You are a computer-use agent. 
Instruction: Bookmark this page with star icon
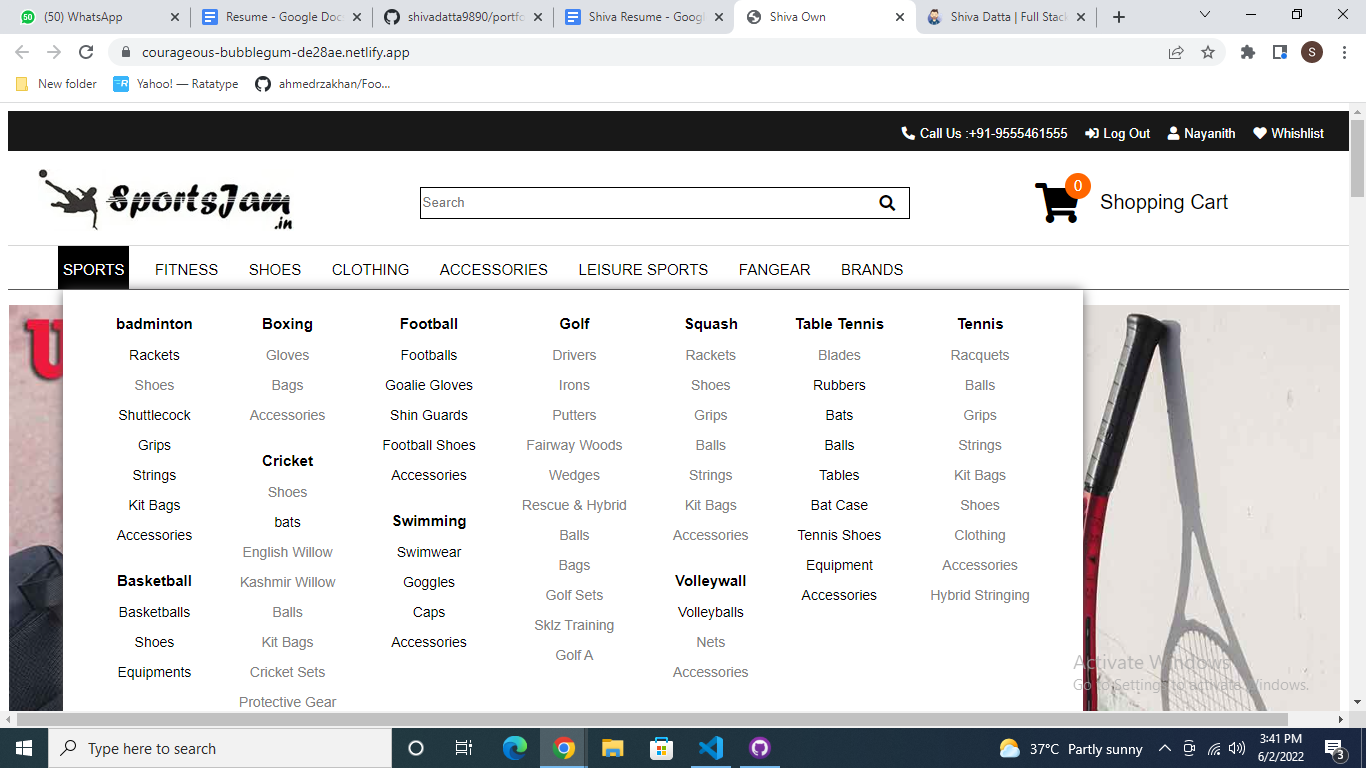(1208, 52)
